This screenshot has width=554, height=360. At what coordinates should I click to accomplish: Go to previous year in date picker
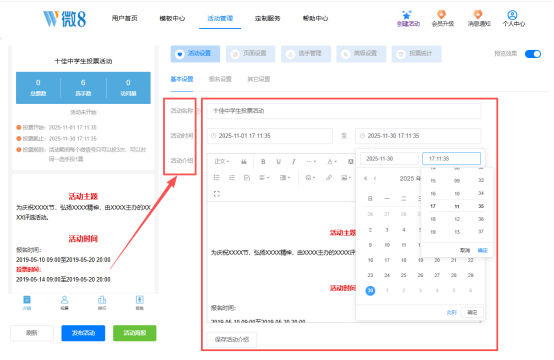pyautogui.click(x=366, y=178)
